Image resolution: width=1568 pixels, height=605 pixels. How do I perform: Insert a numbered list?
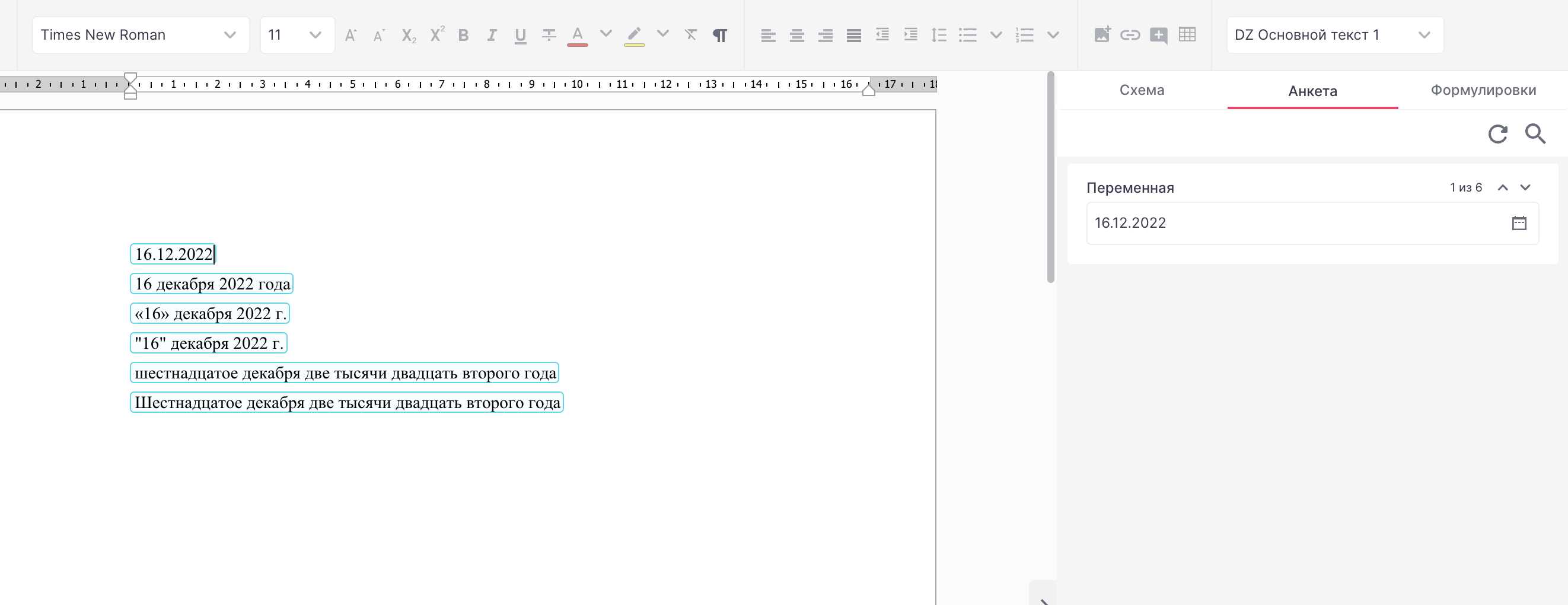(1024, 36)
